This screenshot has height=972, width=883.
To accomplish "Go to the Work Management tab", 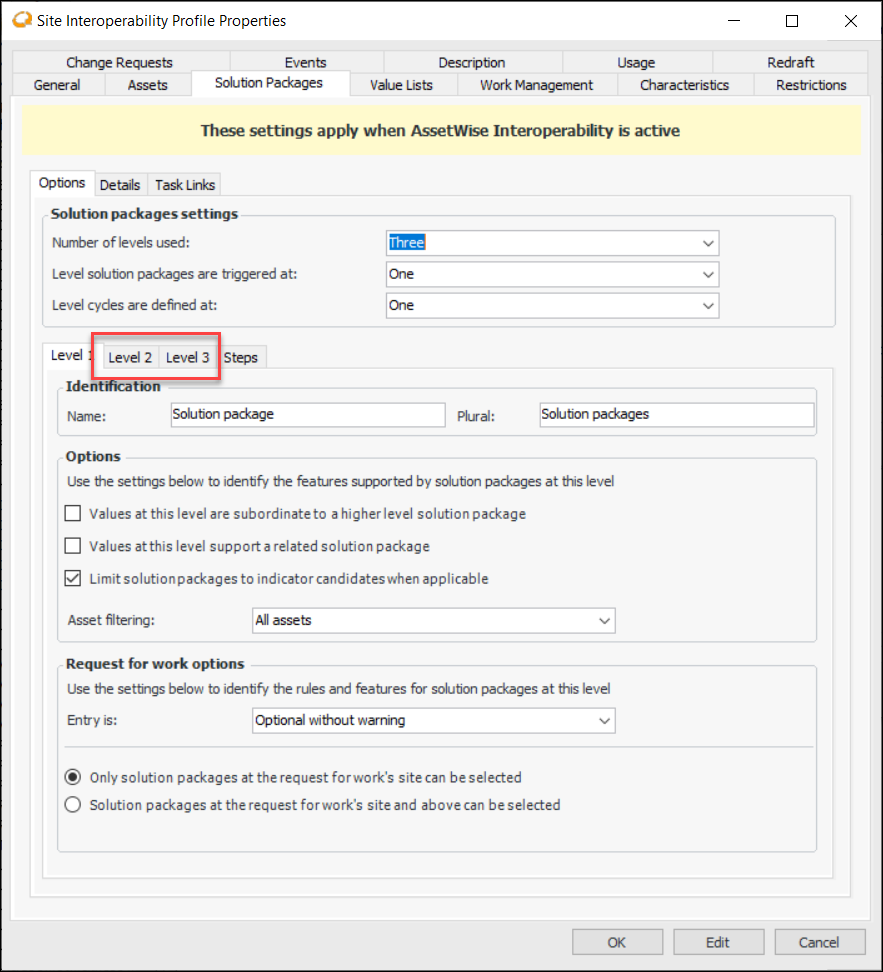I will tap(536, 85).
